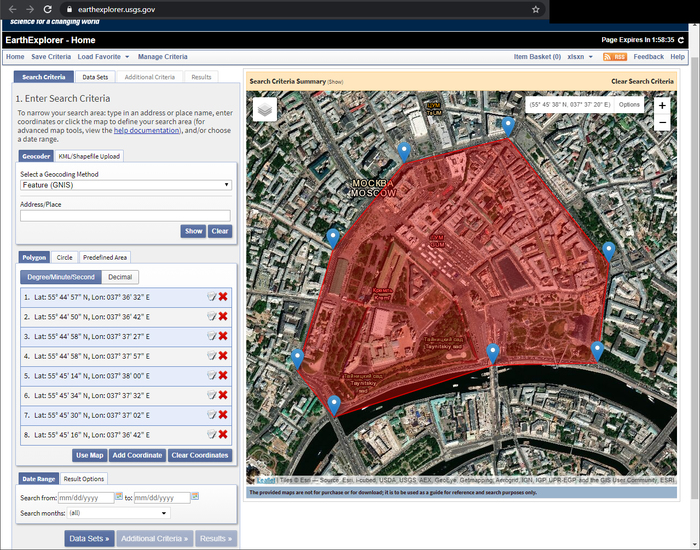Zoom in on the map

tap(662, 105)
